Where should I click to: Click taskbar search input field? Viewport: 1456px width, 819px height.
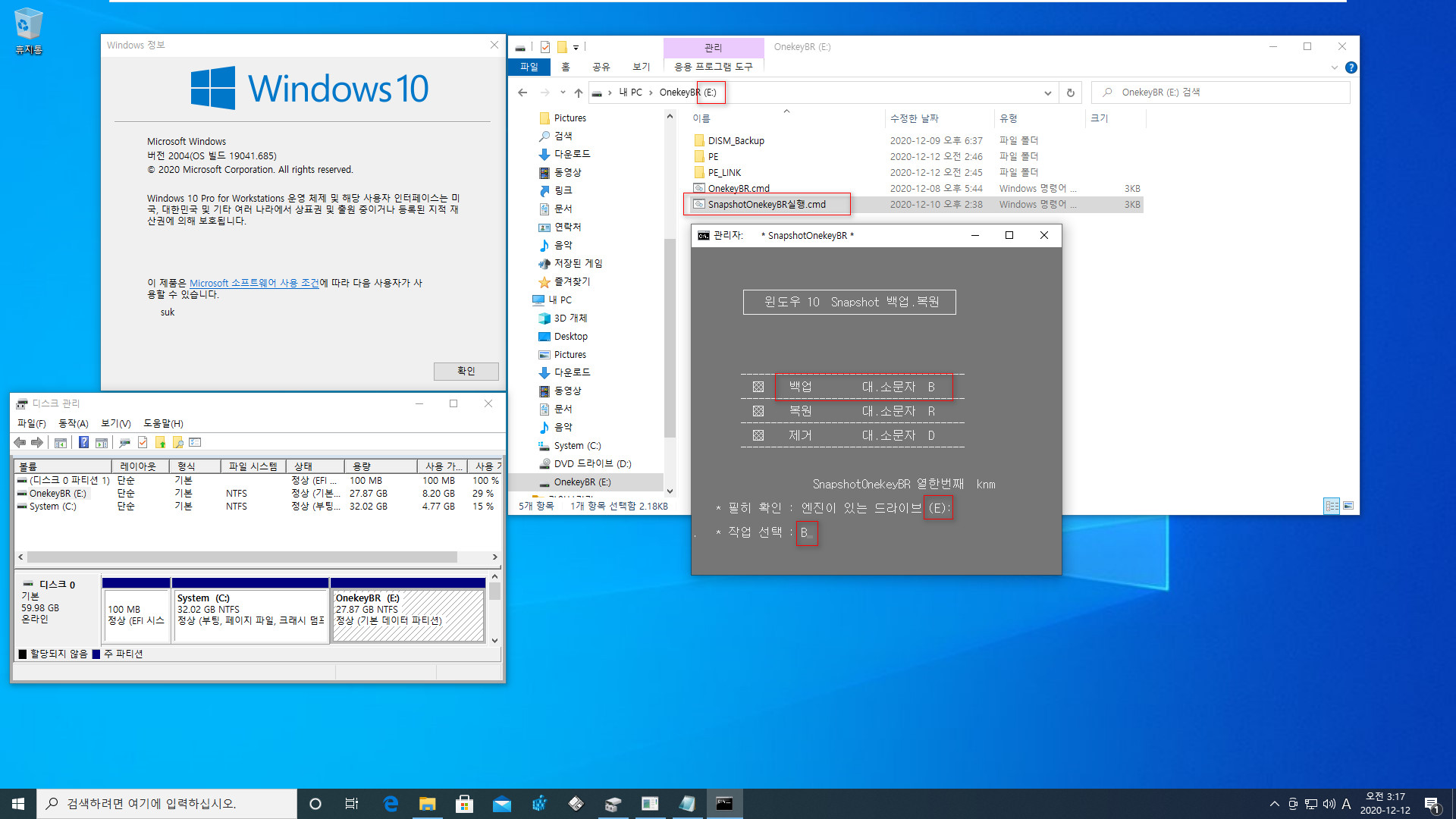coord(166,804)
